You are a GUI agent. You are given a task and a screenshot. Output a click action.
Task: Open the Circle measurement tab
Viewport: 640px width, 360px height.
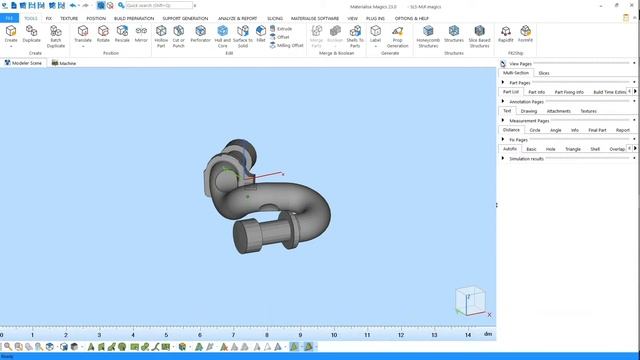pos(535,130)
